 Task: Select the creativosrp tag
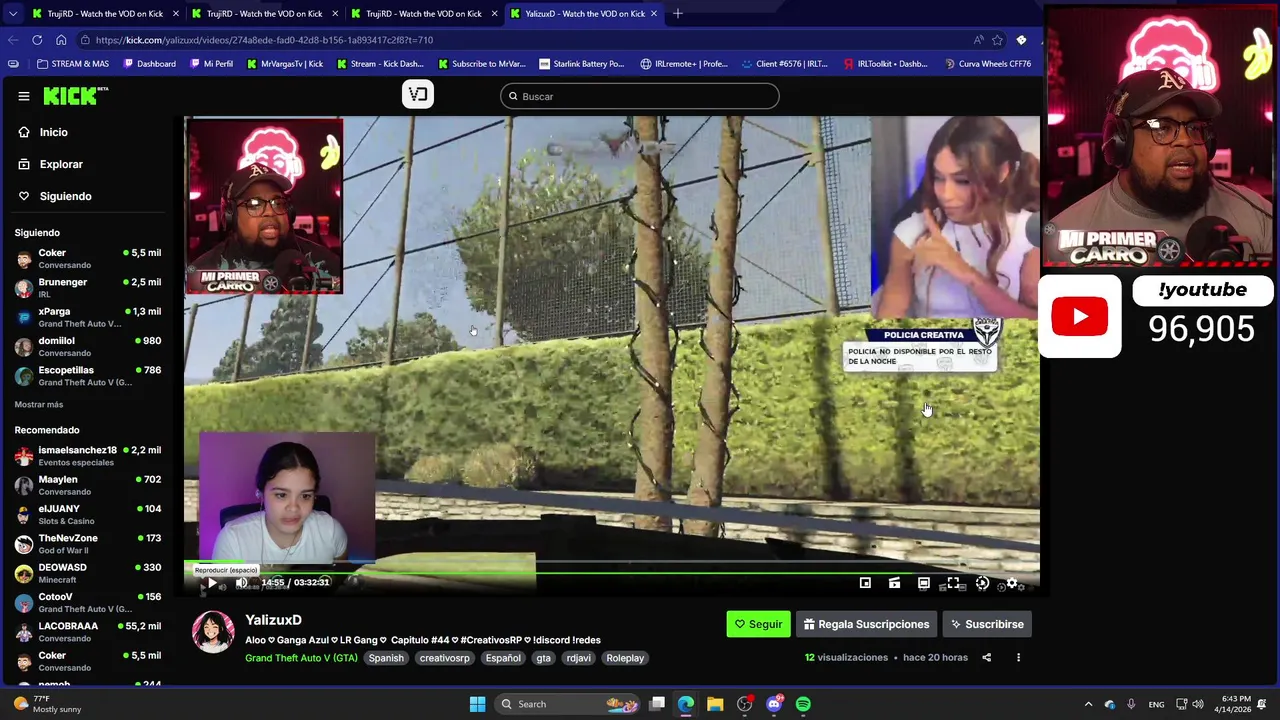(445, 658)
